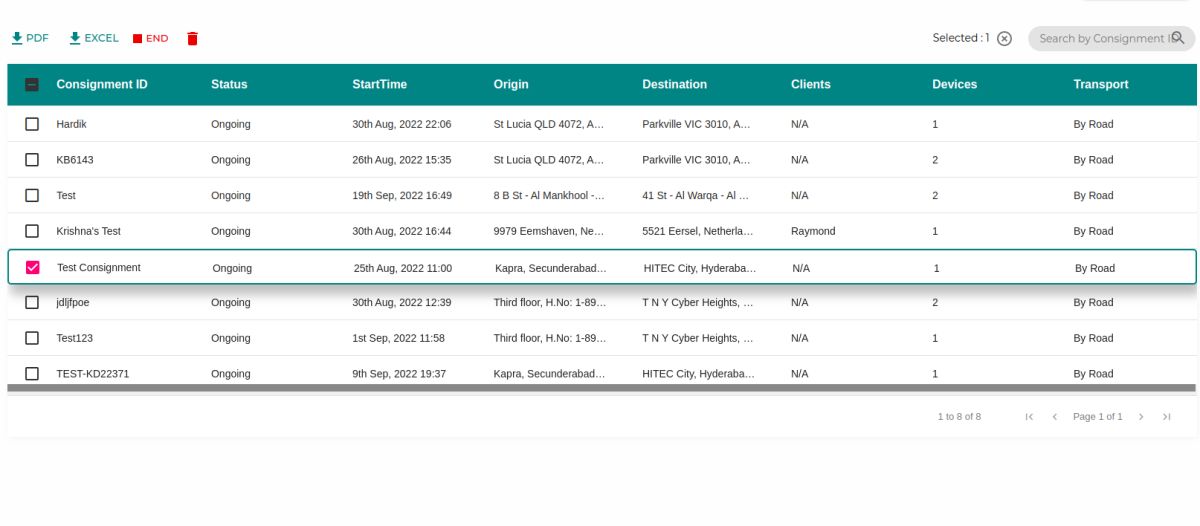Screen dimensions: 1200x526
Task: Click the Test123 consignment ID
Action: (75, 338)
